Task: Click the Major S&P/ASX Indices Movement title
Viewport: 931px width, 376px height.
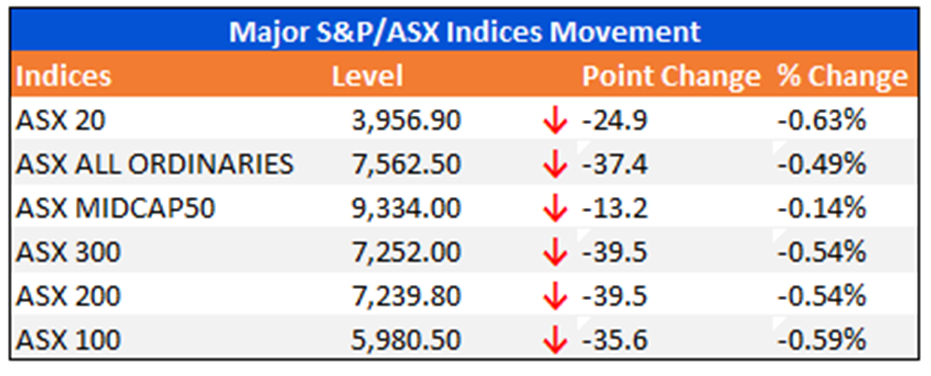Action: tap(465, 32)
